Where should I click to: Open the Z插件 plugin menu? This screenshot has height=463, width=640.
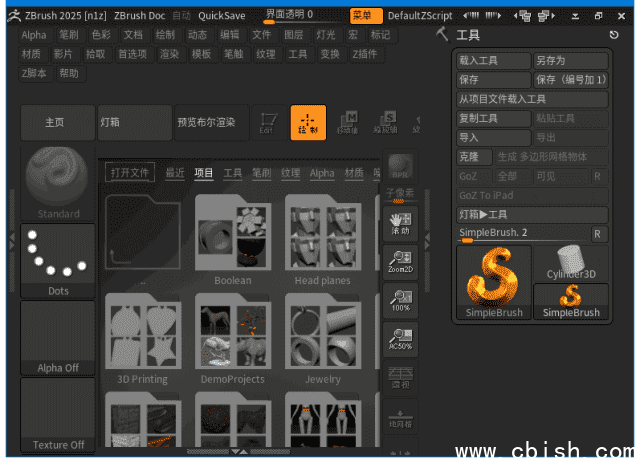pyautogui.click(x=364, y=54)
